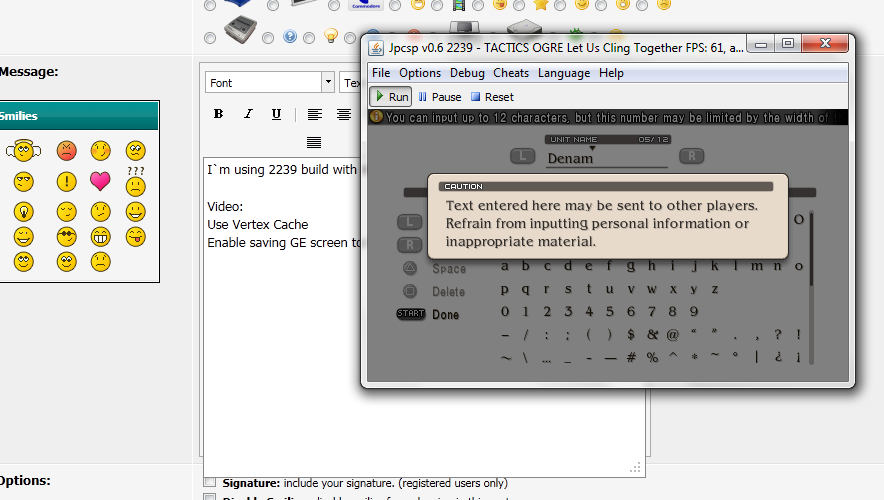The image size is (884, 500).
Task: Reset the emulator
Action: click(x=492, y=97)
